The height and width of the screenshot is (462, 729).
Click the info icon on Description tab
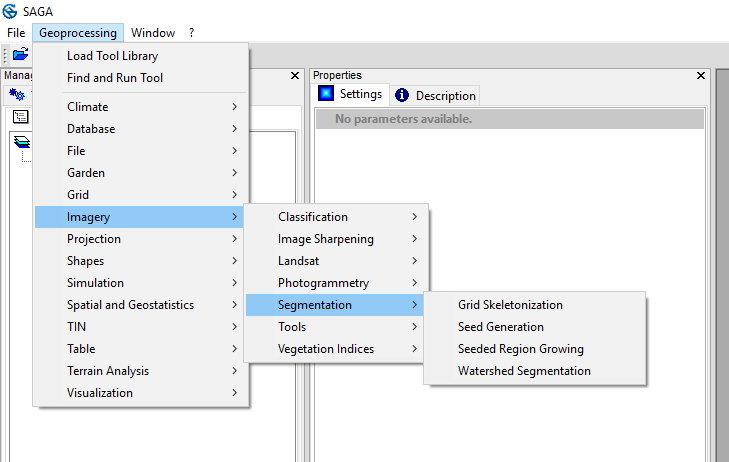coord(402,95)
